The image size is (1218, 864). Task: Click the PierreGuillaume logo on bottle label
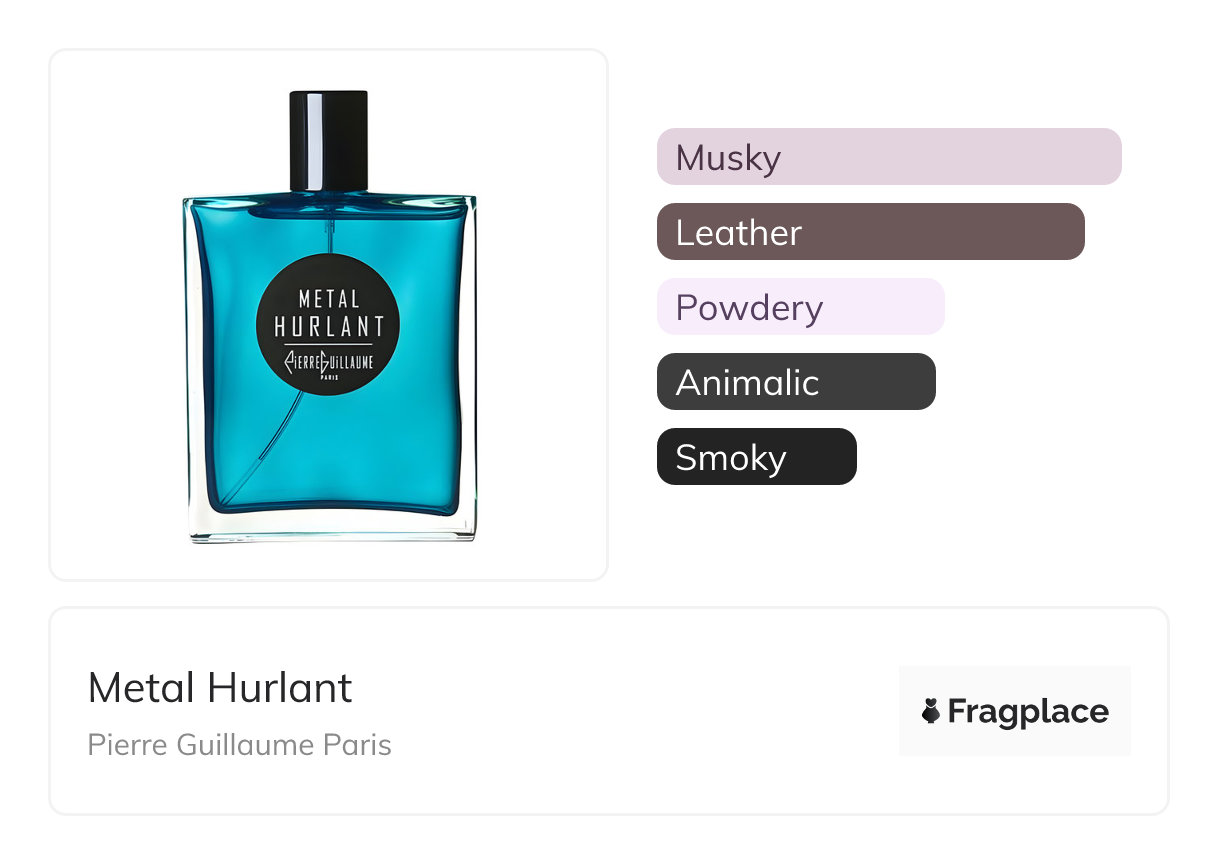click(329, 362)
